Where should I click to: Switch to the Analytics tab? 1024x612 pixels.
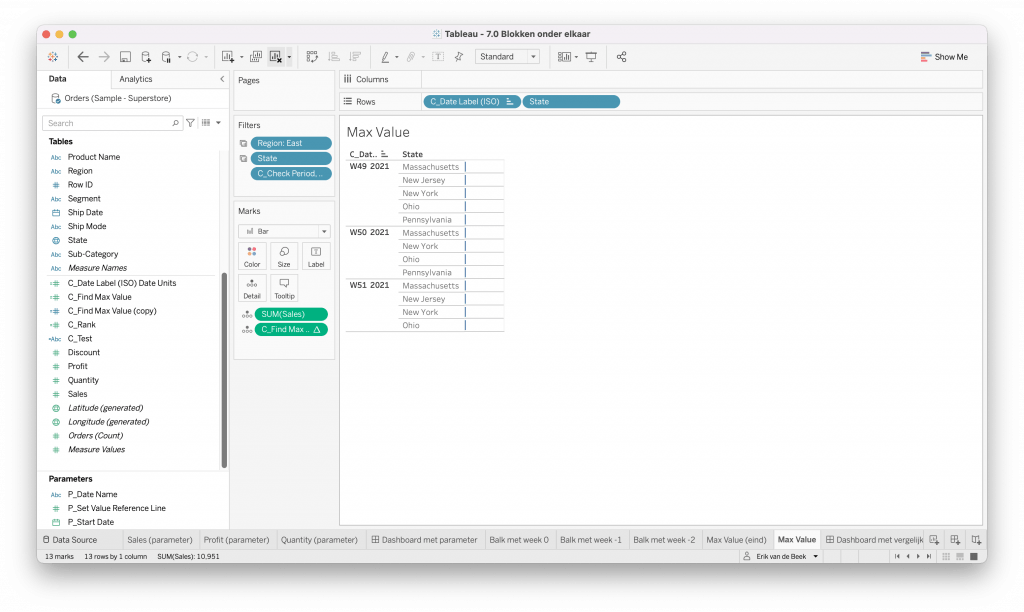coord(136,79)
